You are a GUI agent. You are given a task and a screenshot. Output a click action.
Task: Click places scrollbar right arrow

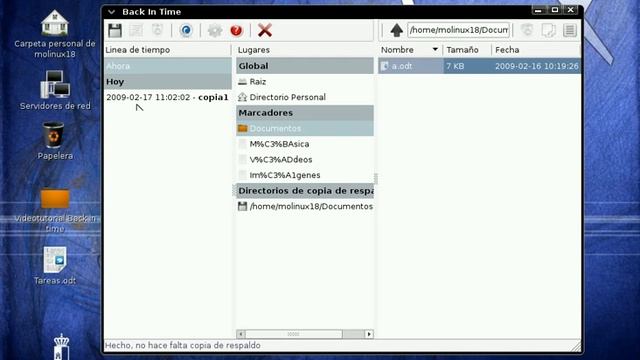point(369,334)
